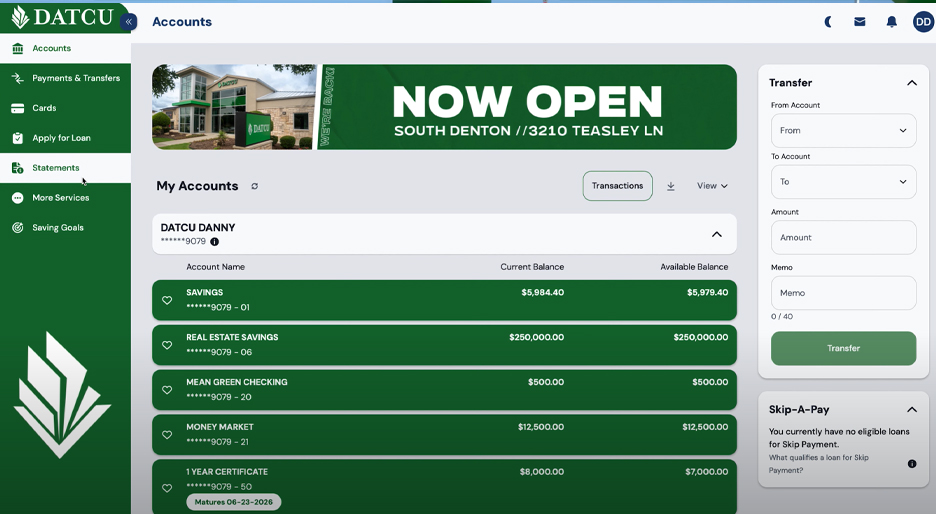The height and width of the screenshot is (514, 936).
Task: Refresh My Accounts with the refresh icon
Action: [x=254, y=186]
